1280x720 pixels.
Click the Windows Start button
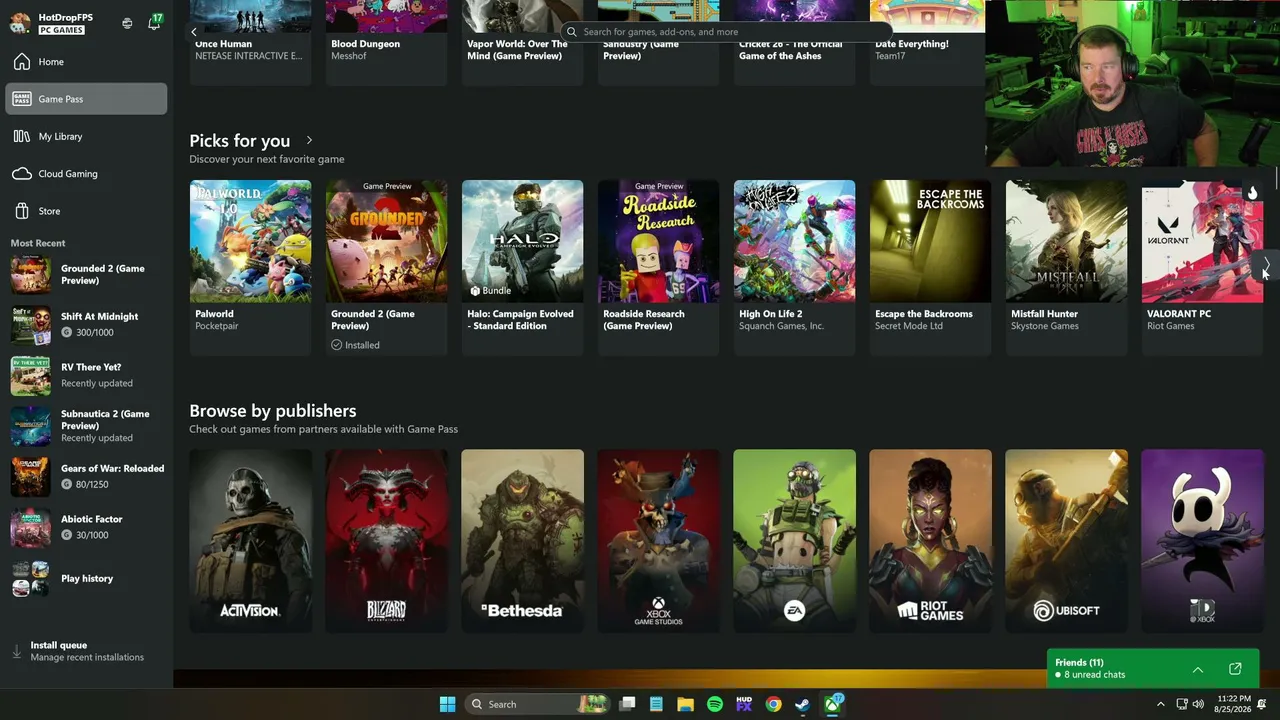pos(447,704)
